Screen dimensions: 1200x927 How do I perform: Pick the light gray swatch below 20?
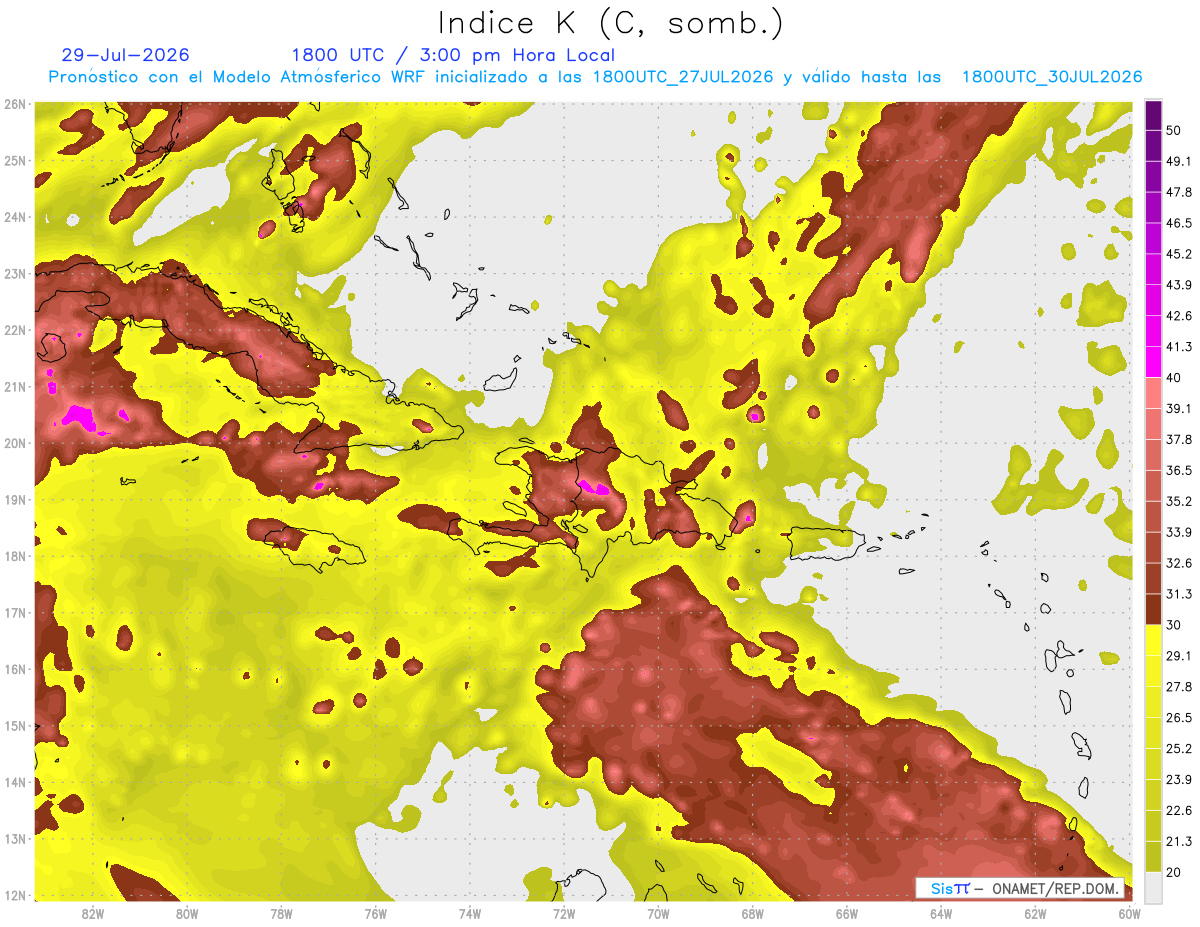[x=1153, y=887]
